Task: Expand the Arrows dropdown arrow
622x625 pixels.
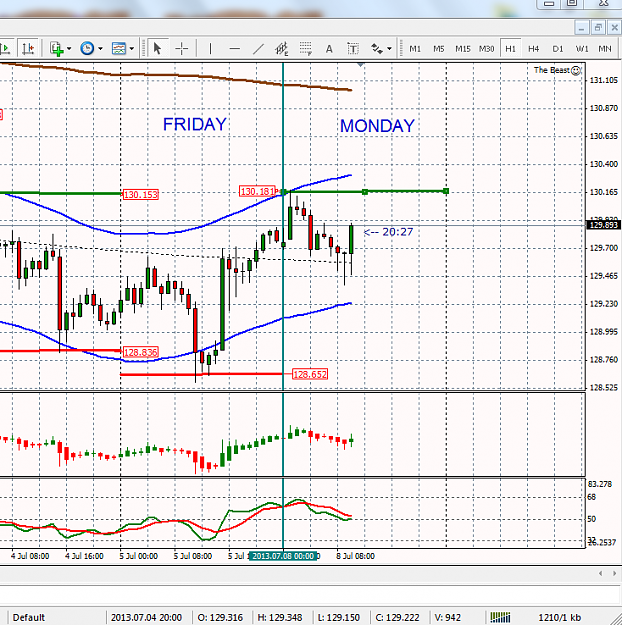Action: [390, 49]
